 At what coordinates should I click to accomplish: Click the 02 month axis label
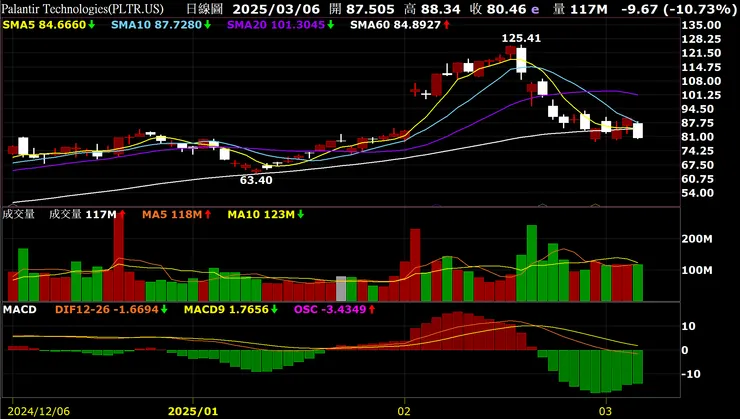tap(404, 411)
